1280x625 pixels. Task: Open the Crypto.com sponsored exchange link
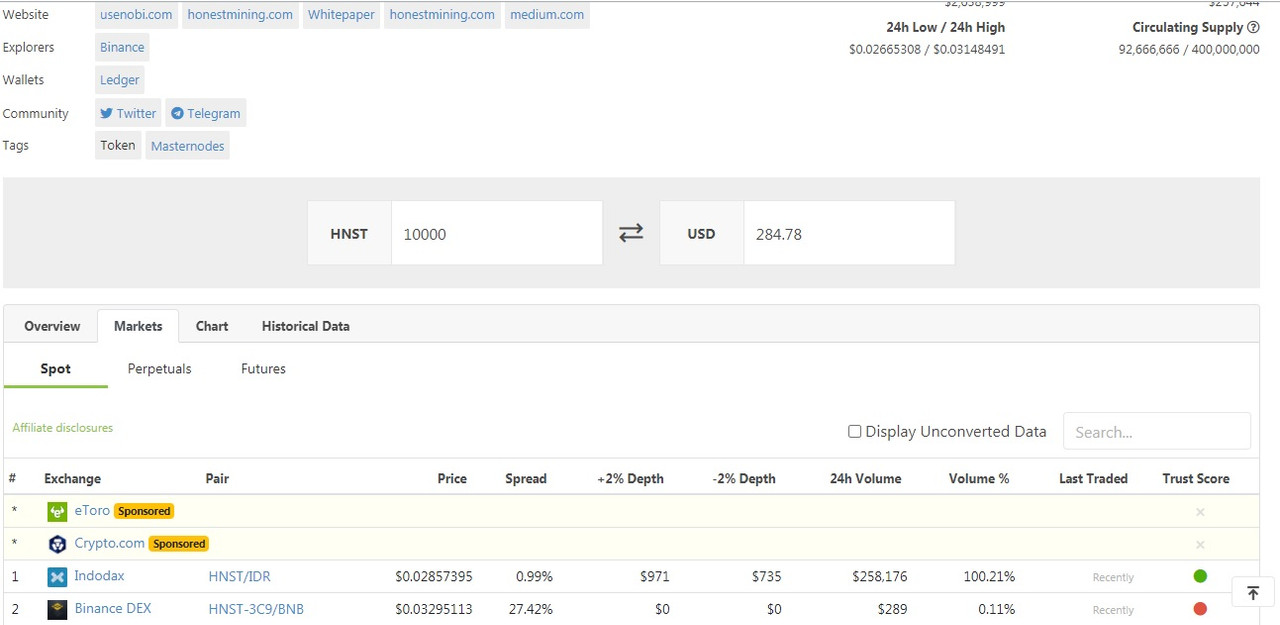[x=110, y=544]
